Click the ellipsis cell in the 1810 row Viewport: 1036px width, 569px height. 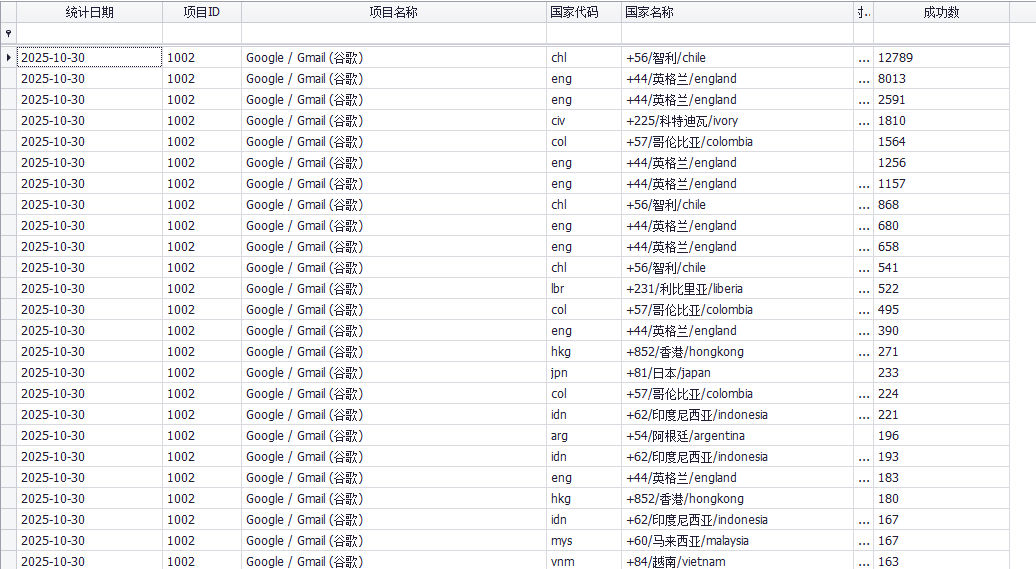864,121
